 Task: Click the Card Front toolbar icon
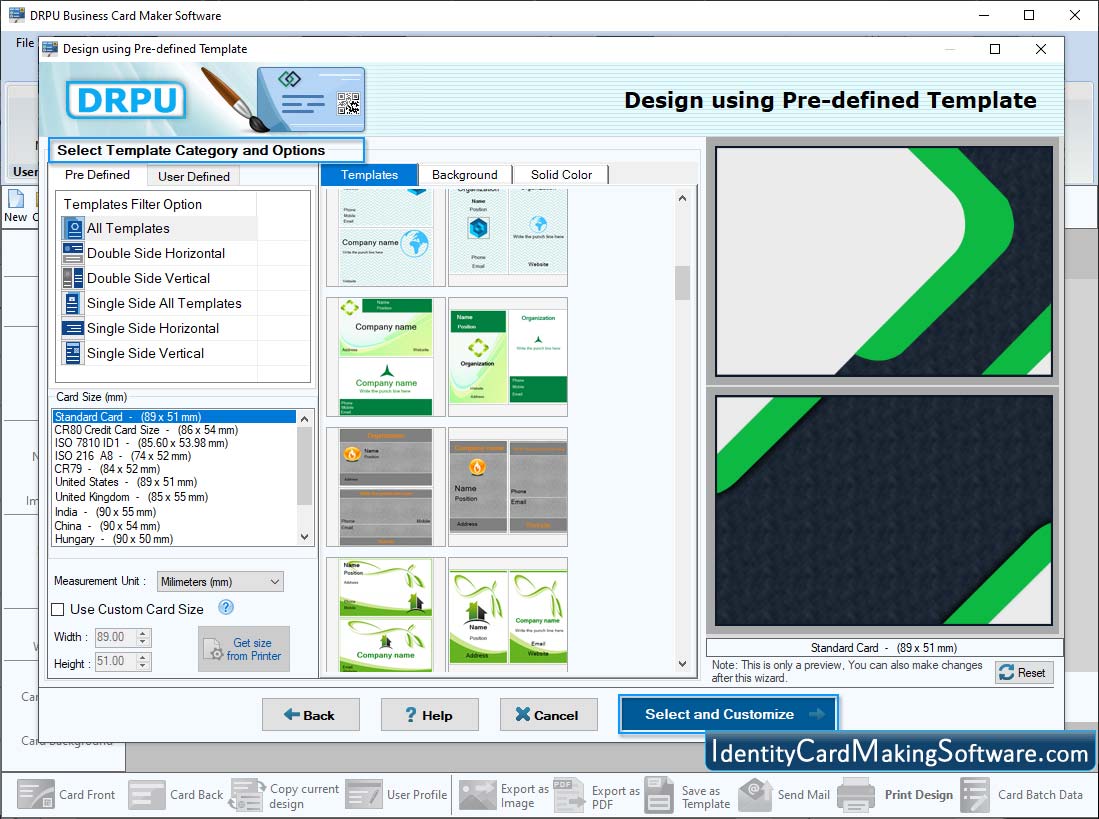click(x=36, y=794)
